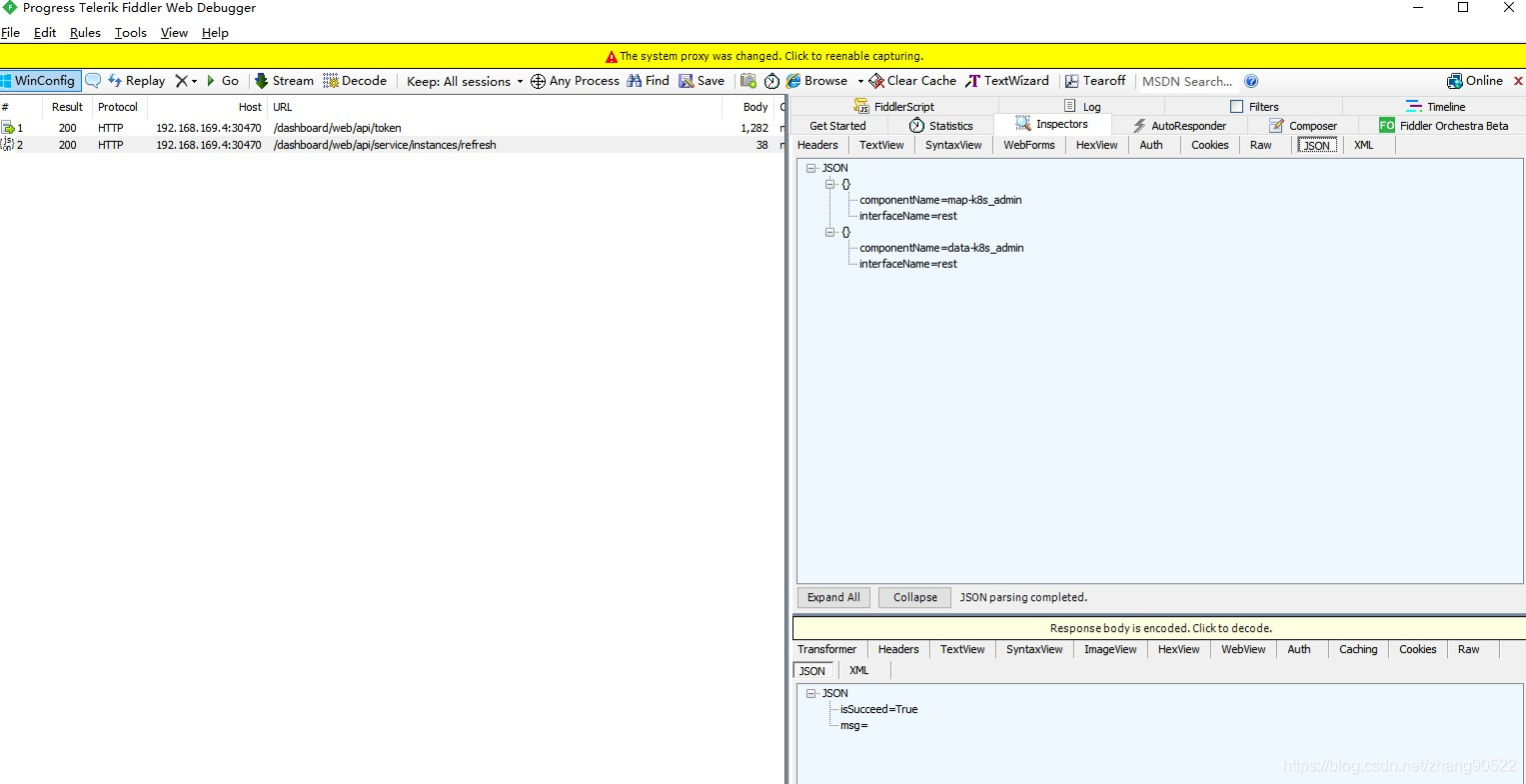1526x784 pixels.
Task: Sort sessions by Host column header
Action: click(x=208, y=107)
